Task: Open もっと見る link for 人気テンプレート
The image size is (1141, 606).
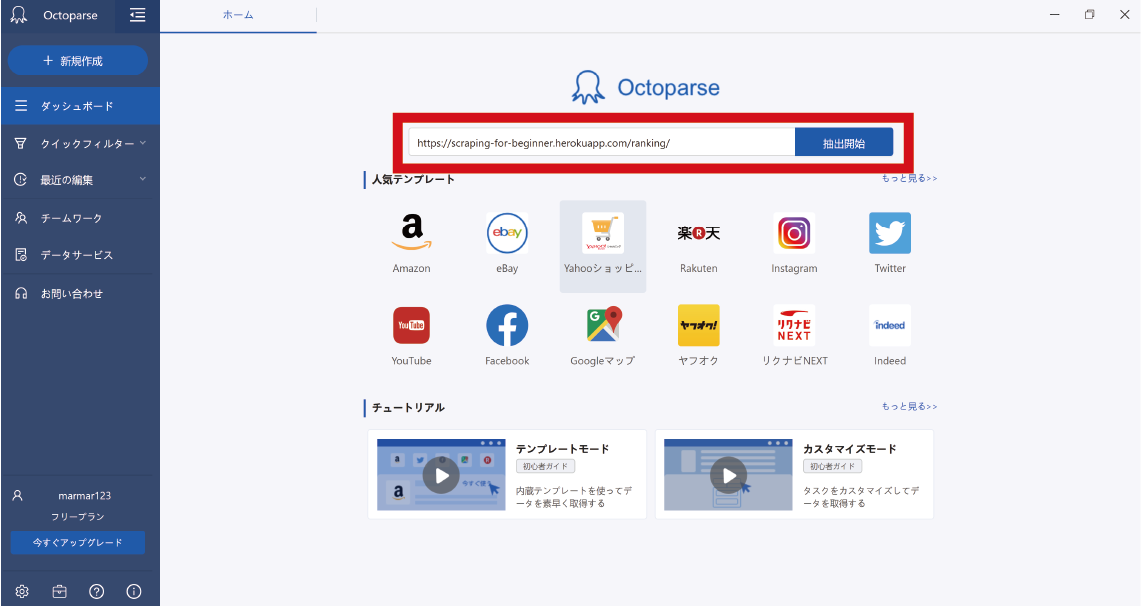Action: pos(909,178)
